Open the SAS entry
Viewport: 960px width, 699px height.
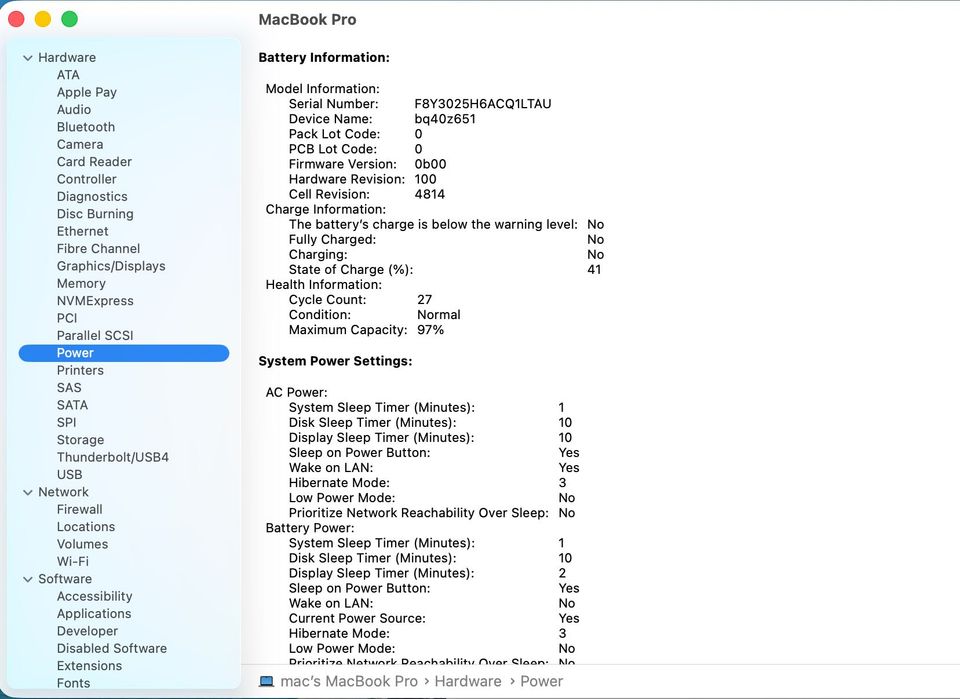(x=69, y=387)
